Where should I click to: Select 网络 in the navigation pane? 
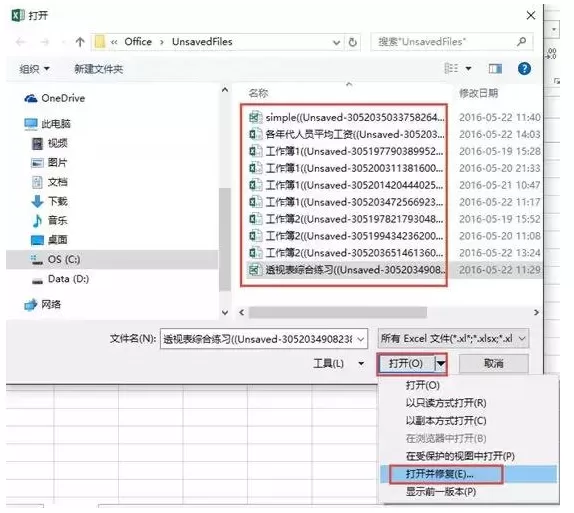(x=43, y=304)
